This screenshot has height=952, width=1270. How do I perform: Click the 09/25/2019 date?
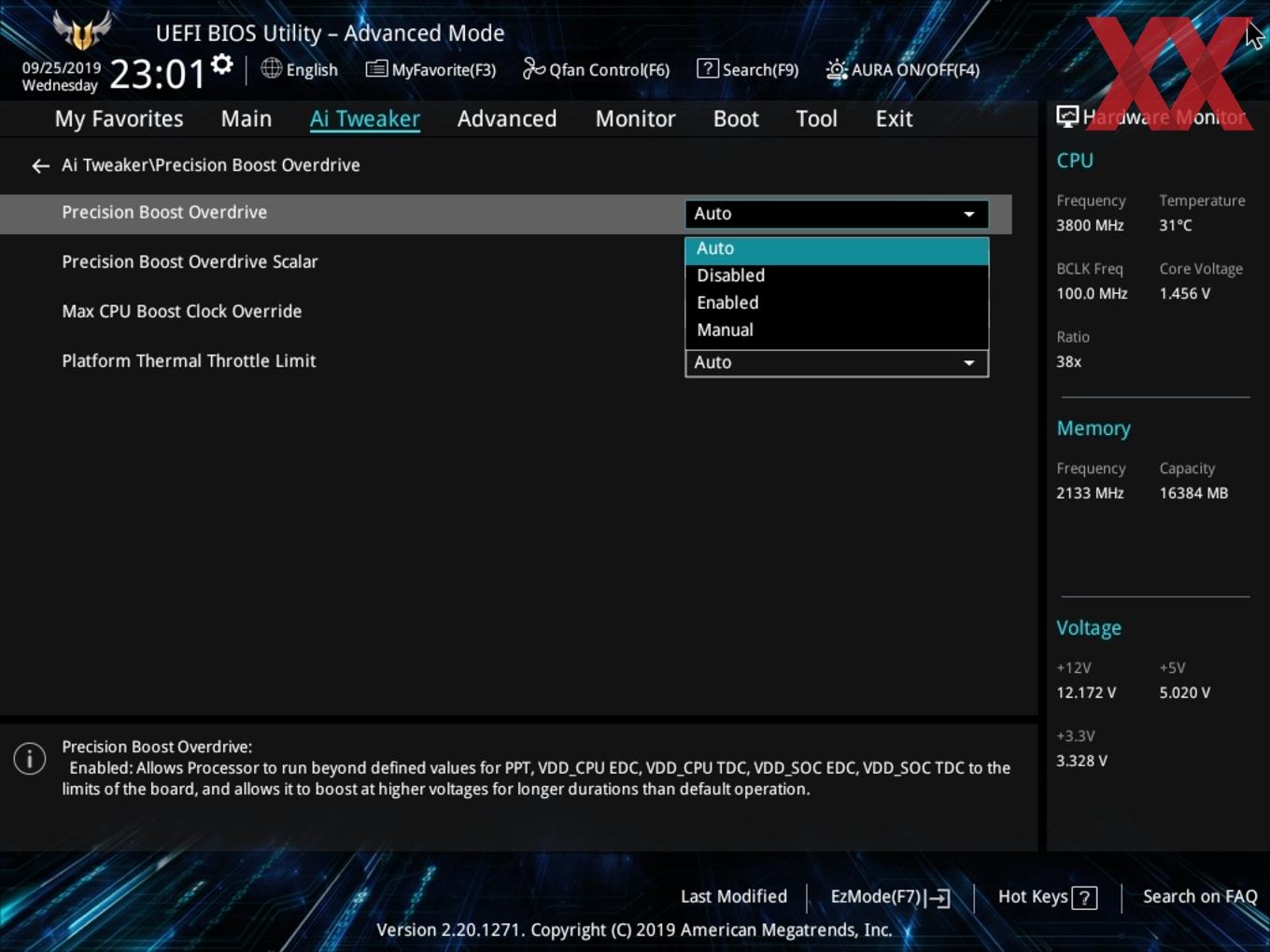pyautogui.click(x=62, y=68)
